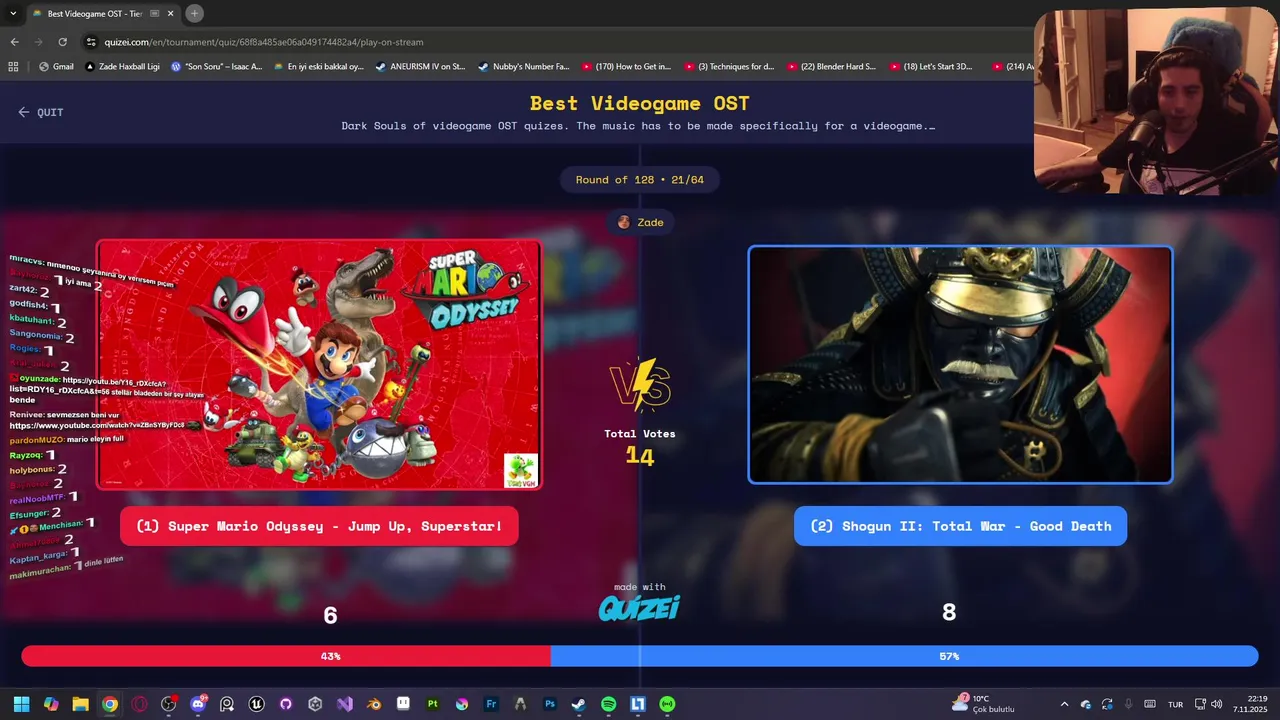This screenshot has height=720, width=1280.
Task: View site information for quizei.com
Action: [x=91, y=42]
